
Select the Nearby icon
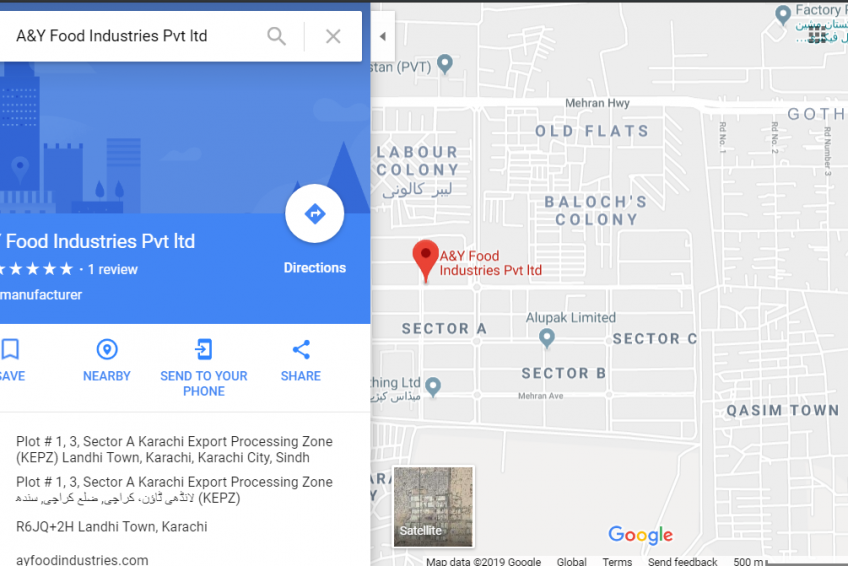pos(107,349)
